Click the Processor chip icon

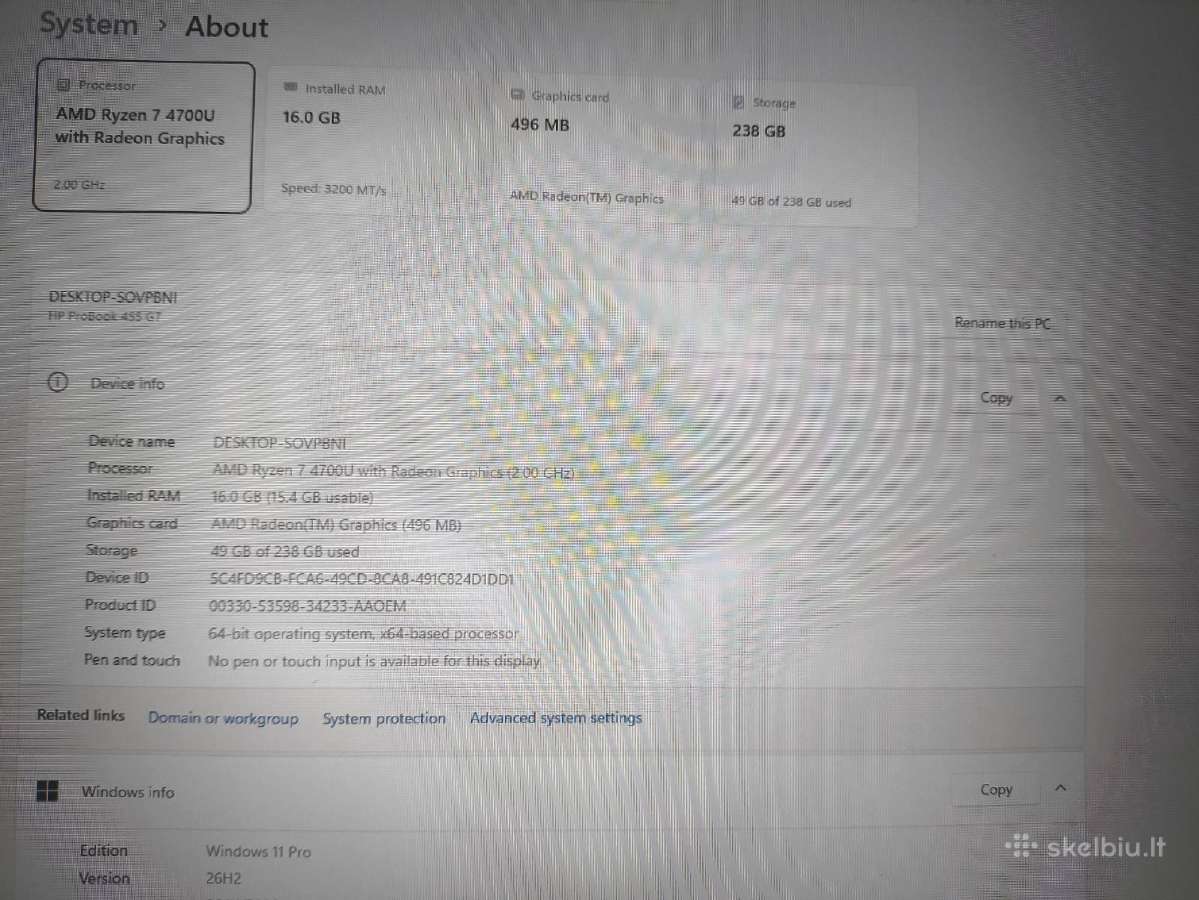[x=63, y=85]
